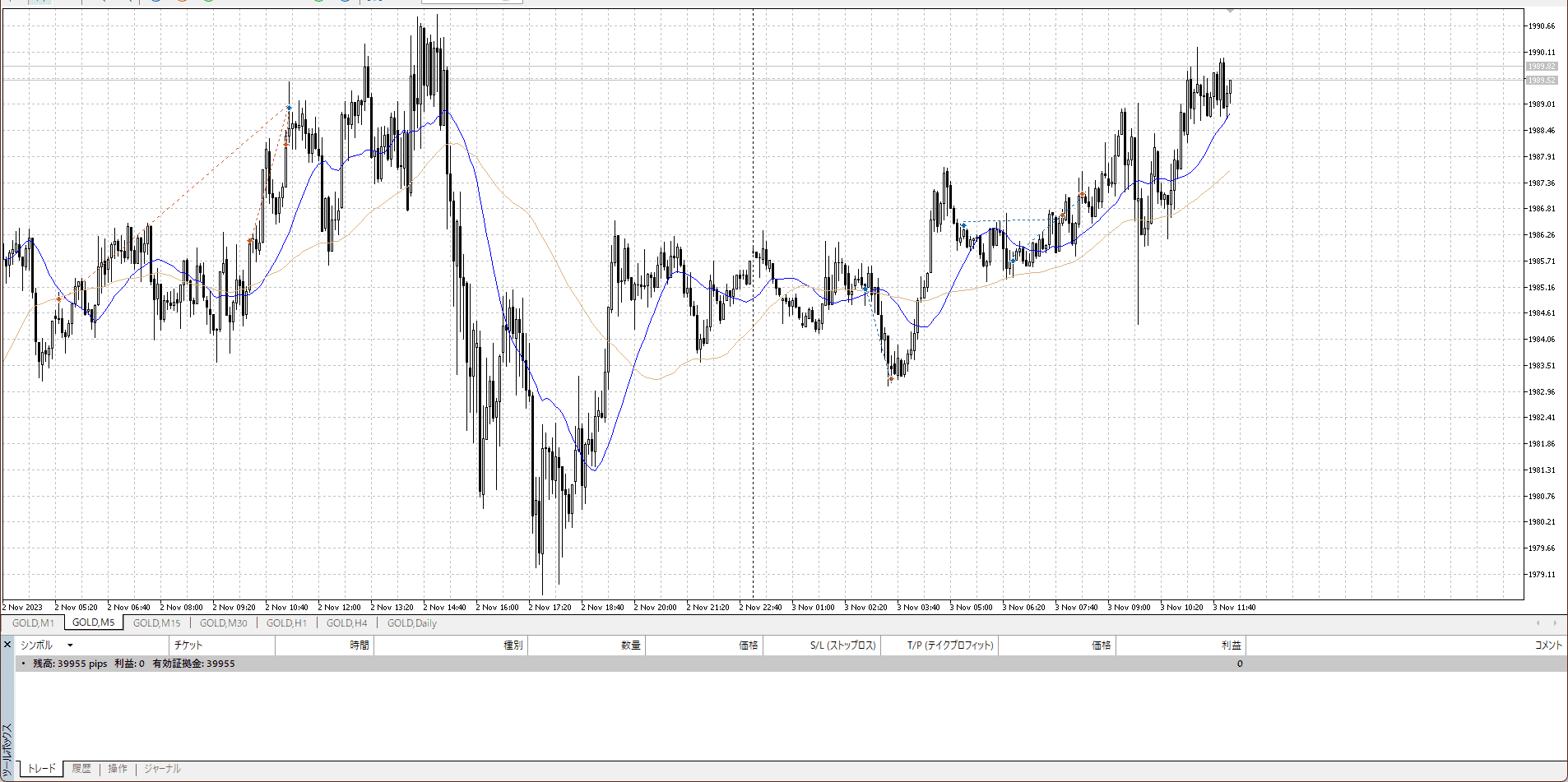Open the GOLD,M30 chart tab
Viewport: 1568px width, 782px height.
(223, 623)
